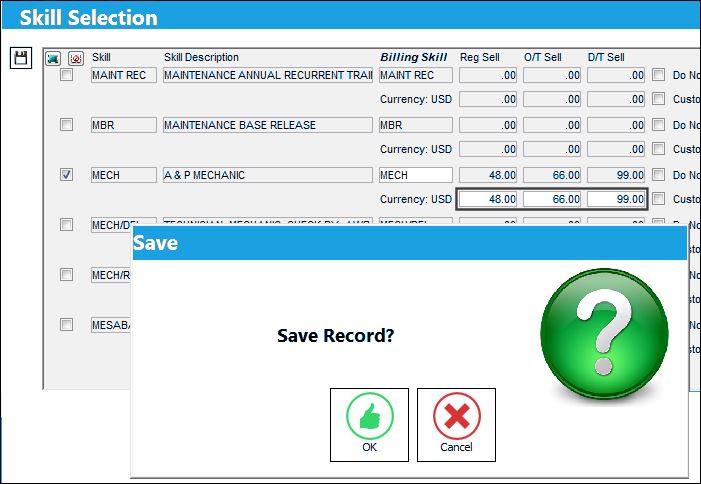Toggle Custom checkbox under MAINT REC row
Screen dimensions: 701x484
(x=659, y=98)
